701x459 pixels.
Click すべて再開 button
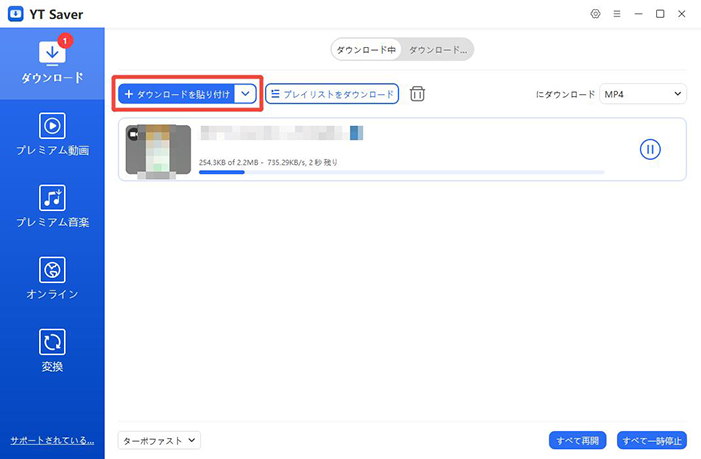pos(577,441)
